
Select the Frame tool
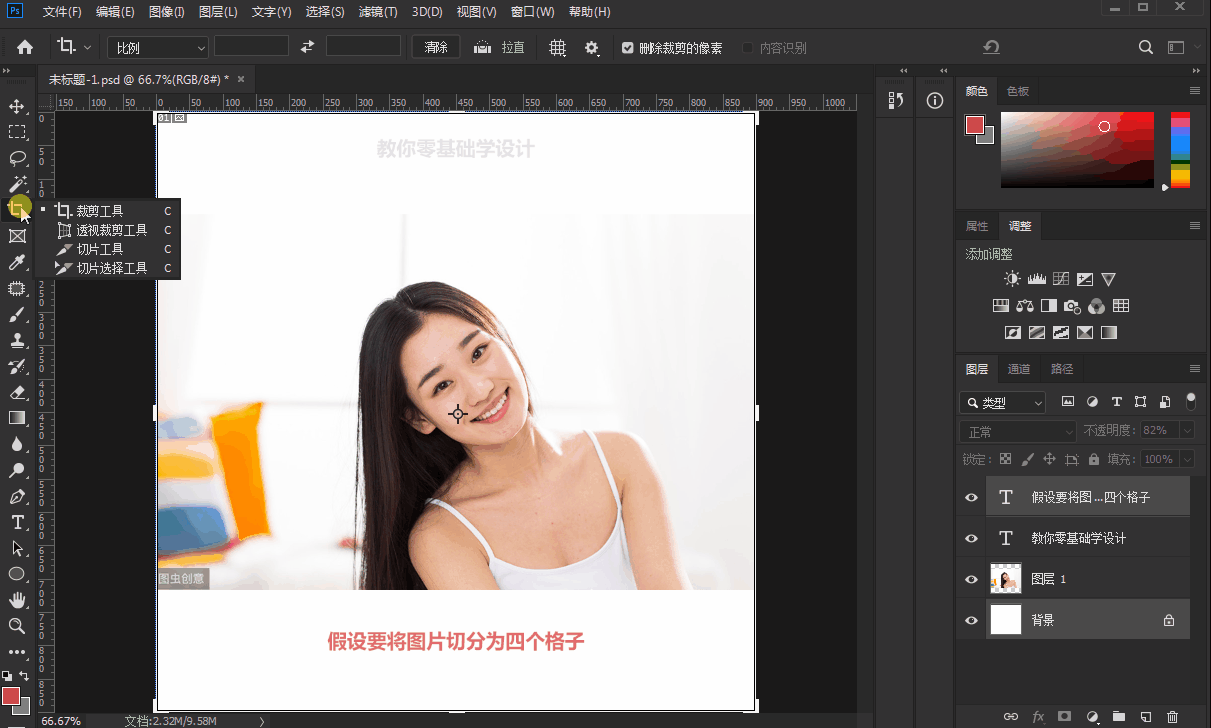click(x=17, y=236)
